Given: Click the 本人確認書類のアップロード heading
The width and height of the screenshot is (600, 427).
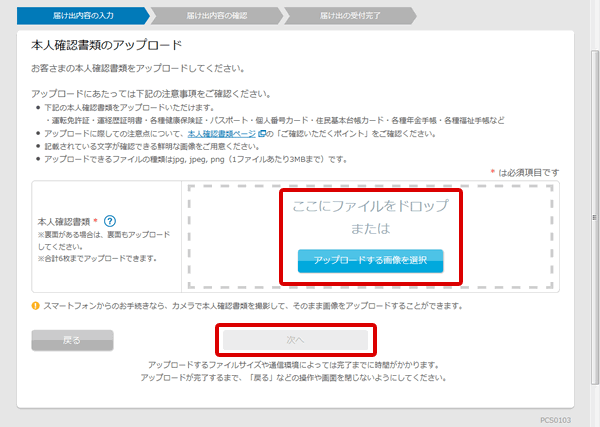Looking at the screenshot, I should tap(106, 46).
